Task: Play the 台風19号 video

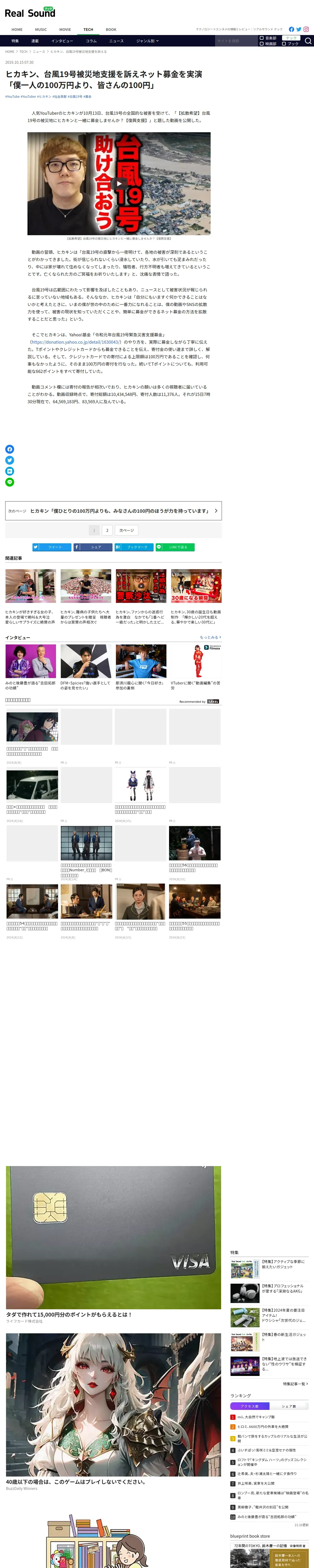Action: point(119,184)
